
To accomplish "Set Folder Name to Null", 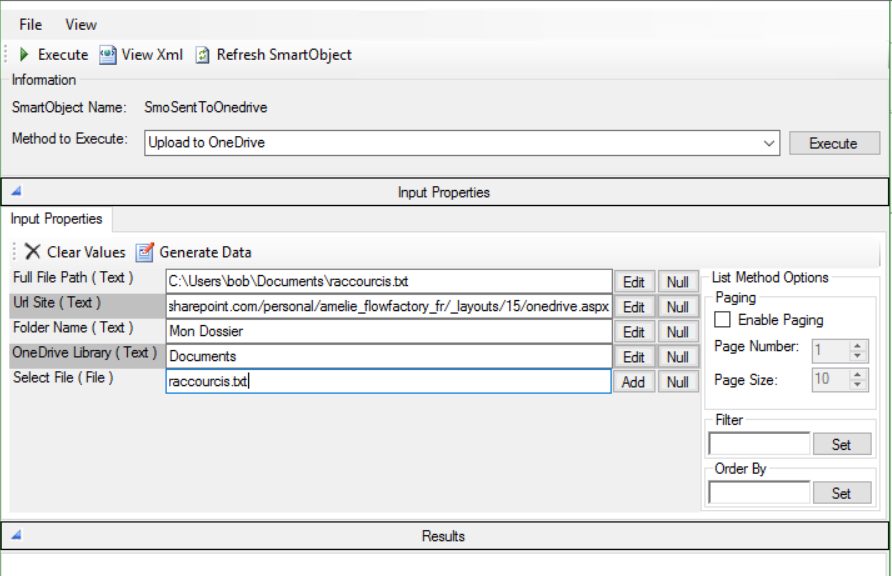I will (678, 332).
